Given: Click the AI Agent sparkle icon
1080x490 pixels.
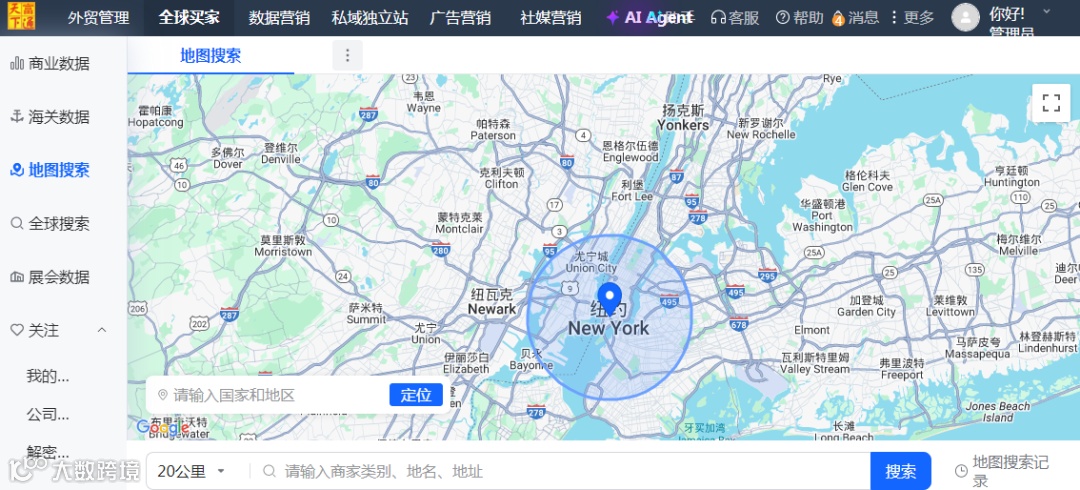Looking at the screenshot, I should (x=612, y=18).
